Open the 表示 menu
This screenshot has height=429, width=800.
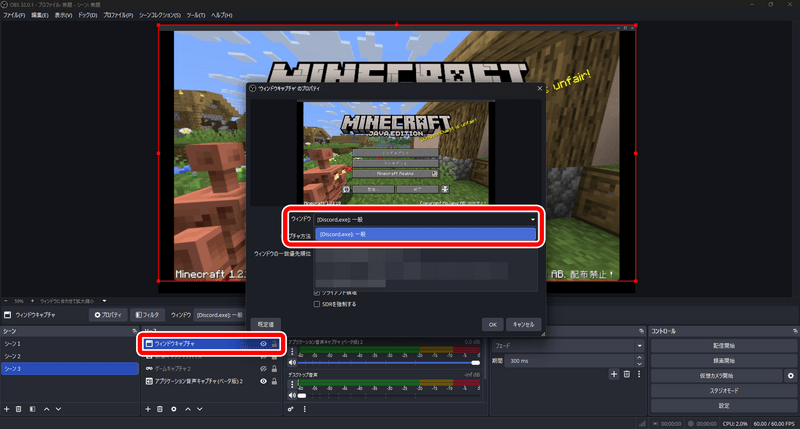pos(63,15)
